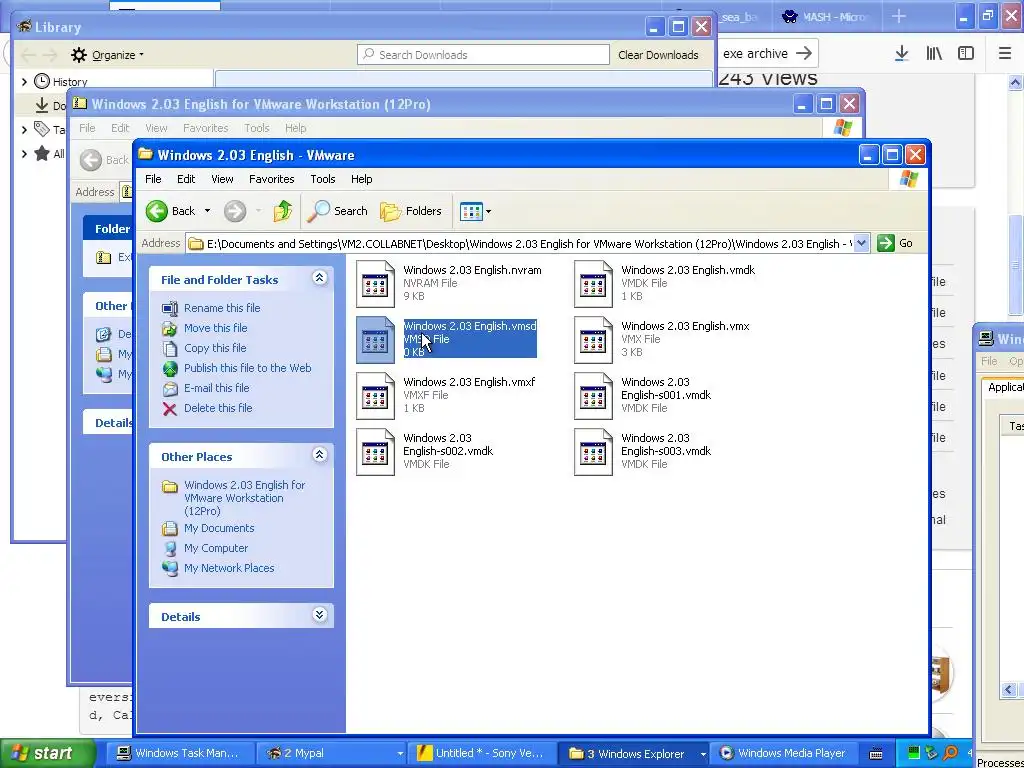The width and height of the screenshot is (1024, 768).
Task: Open the Views button in Explorer toolbar
Action: coord(471,211)
